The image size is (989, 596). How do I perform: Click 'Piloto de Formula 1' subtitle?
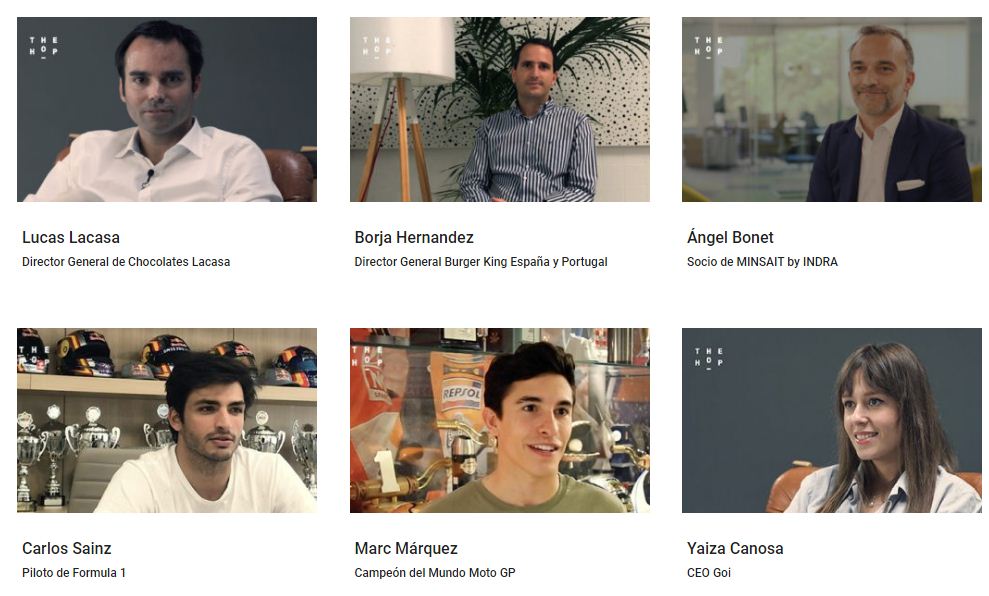pos(74,573)
